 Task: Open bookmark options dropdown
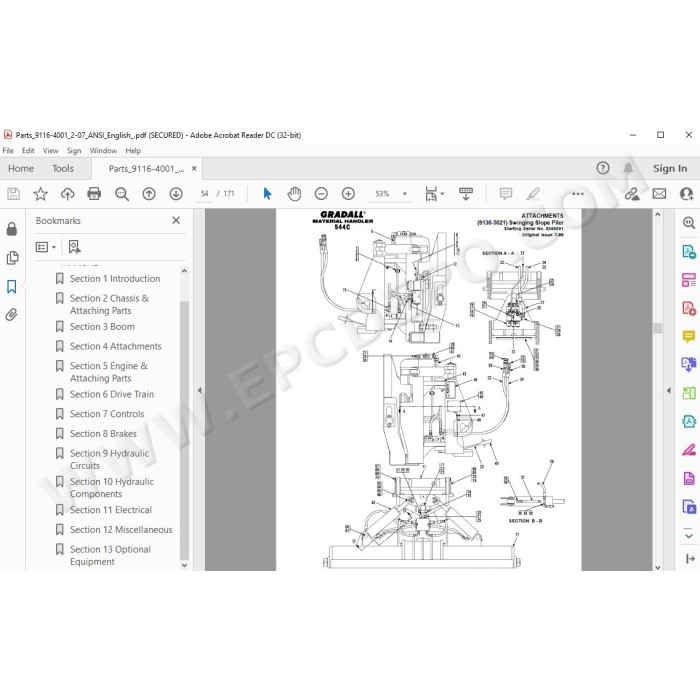tap(46, 247)
